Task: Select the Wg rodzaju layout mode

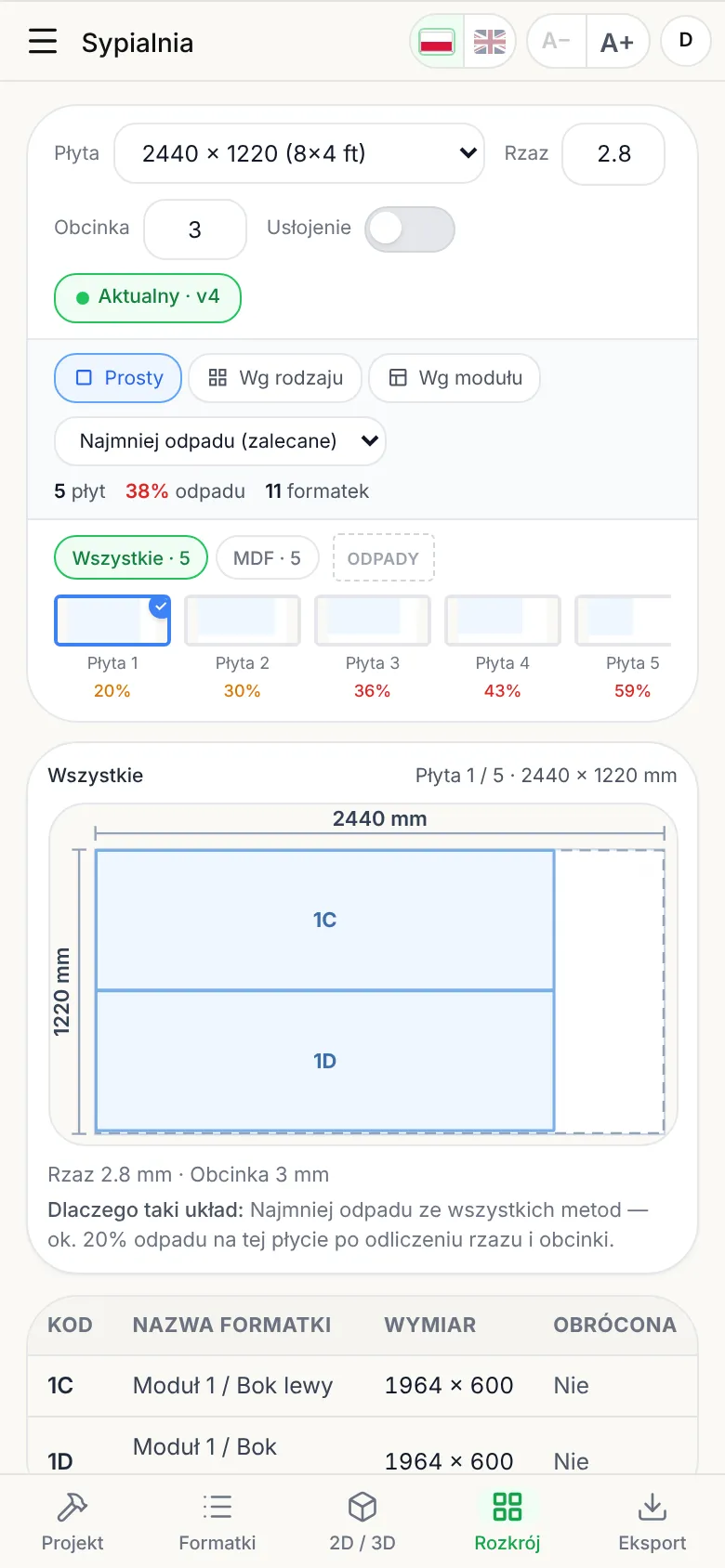Action: point(275,378)
